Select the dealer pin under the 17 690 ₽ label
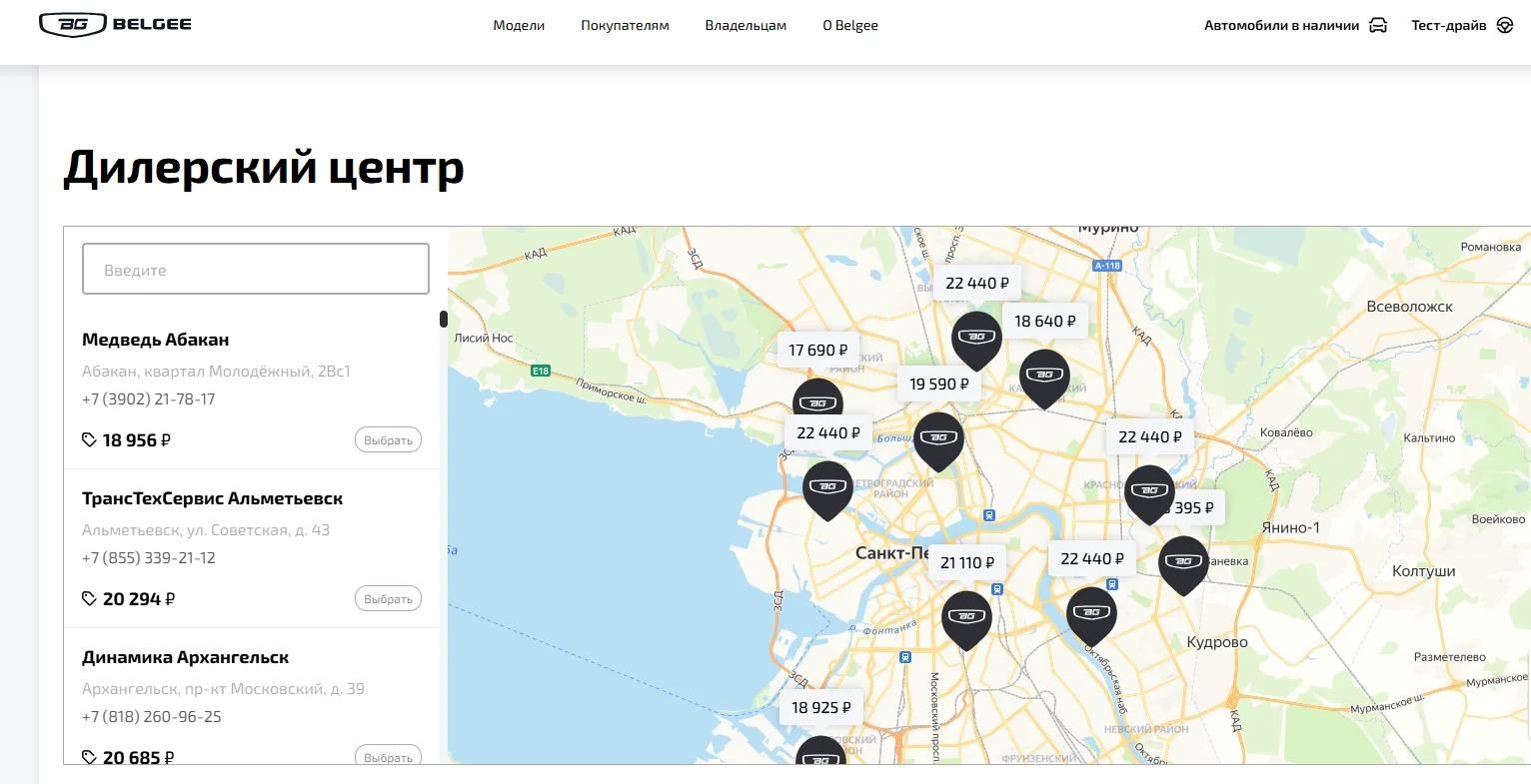1531x784 pixels. pos(817,397)
